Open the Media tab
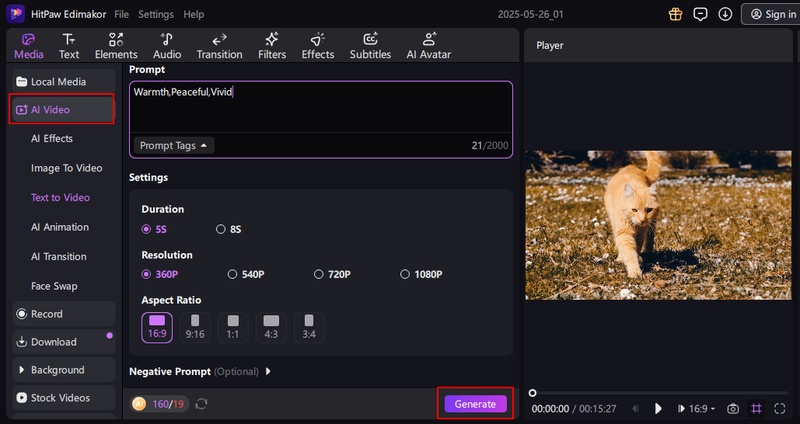Screen dimensions: 800x424 coord(29,46)
